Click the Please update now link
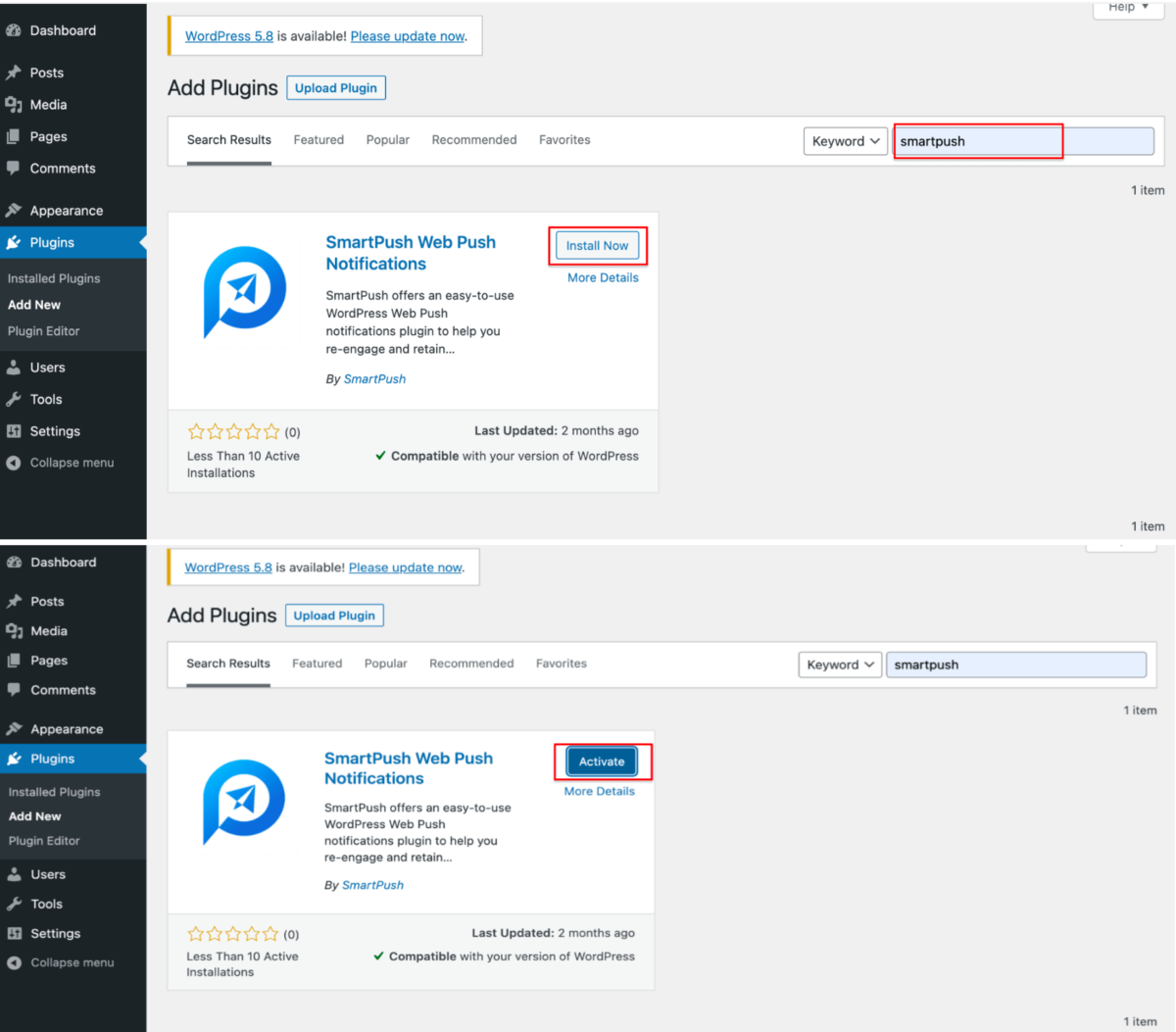This screenshot has width=1176, height=1032. 407,35
